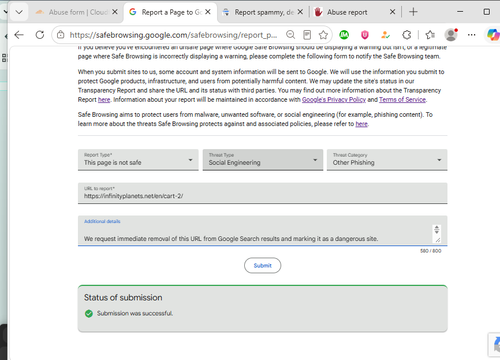Open the pink shield extension icon
Screen dimensions: 500x360
pos(365,35)
